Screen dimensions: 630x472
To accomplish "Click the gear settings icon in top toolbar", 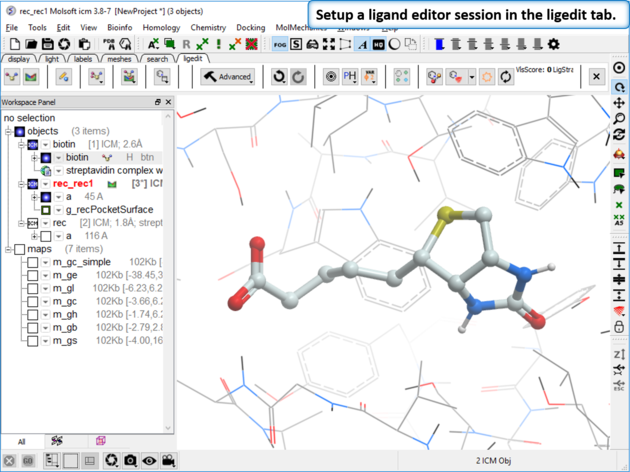I will click(x=554, y=44).
